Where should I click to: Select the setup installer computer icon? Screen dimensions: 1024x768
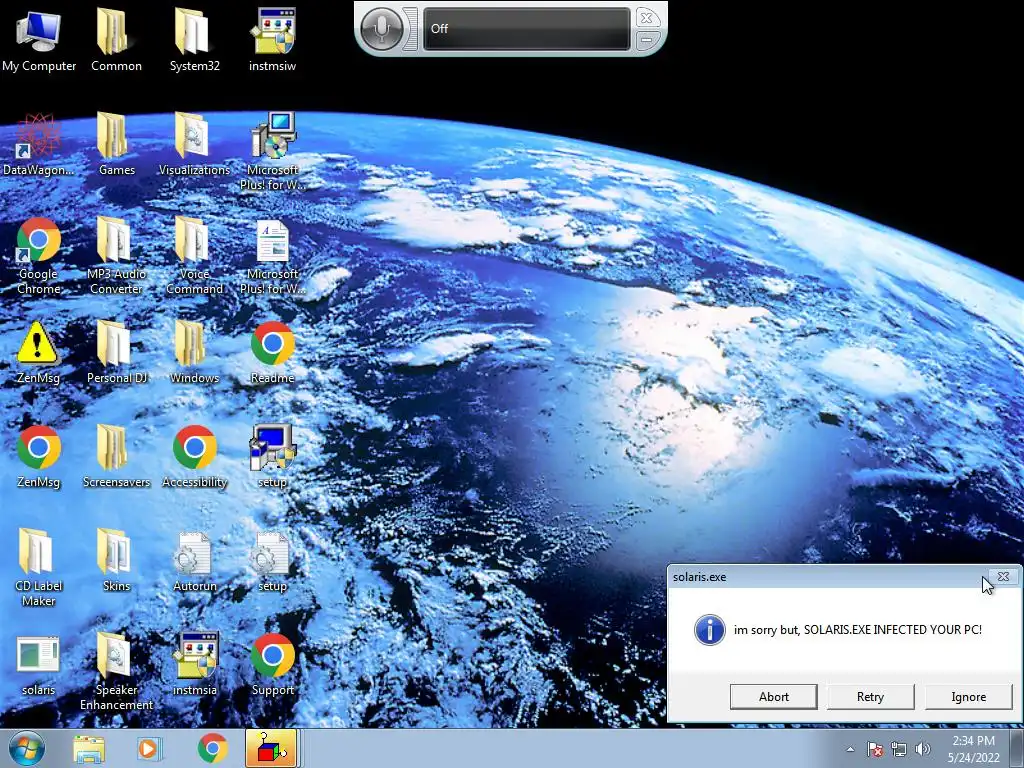272,456
